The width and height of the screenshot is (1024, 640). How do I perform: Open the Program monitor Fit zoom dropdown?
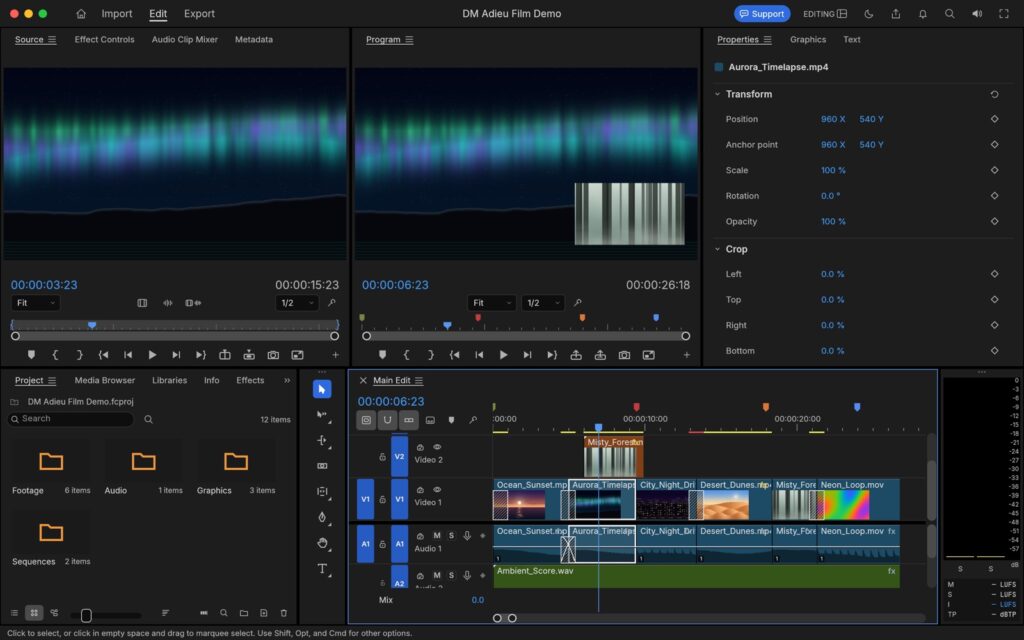[491, 303]
